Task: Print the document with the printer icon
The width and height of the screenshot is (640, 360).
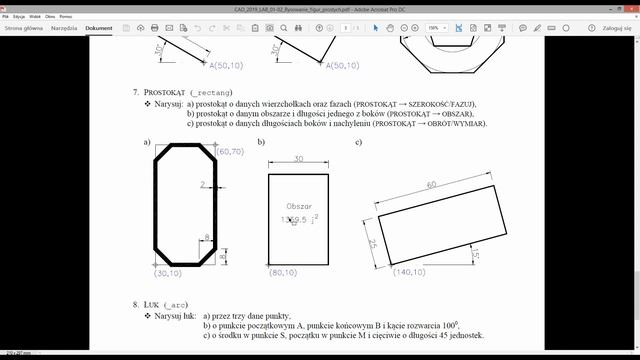Action: click(155, 28)
